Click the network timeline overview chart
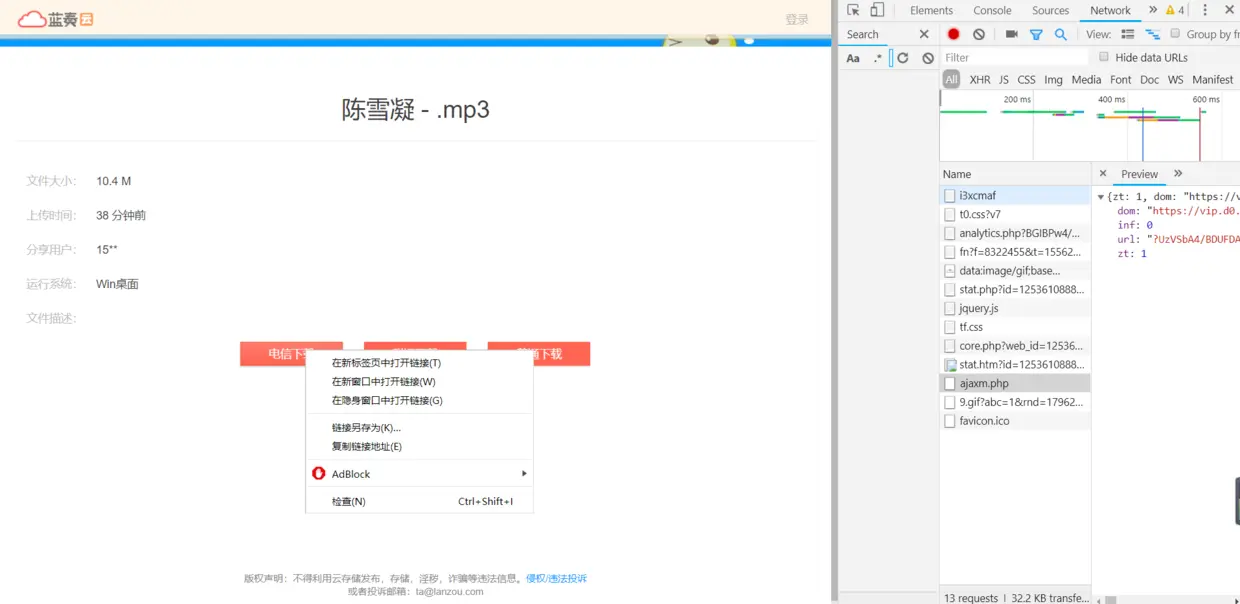 [x=1089, y=125]
